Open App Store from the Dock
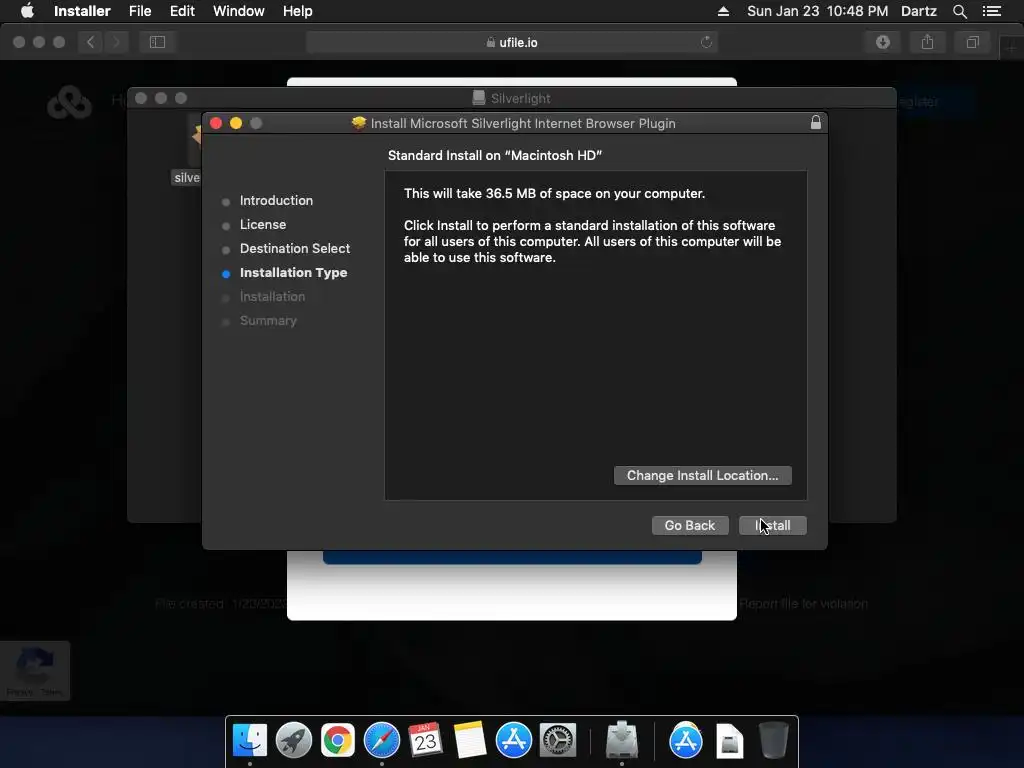The height and width of the screenshot is (768, 1024). pyautogui.click(x=513, y=741)
